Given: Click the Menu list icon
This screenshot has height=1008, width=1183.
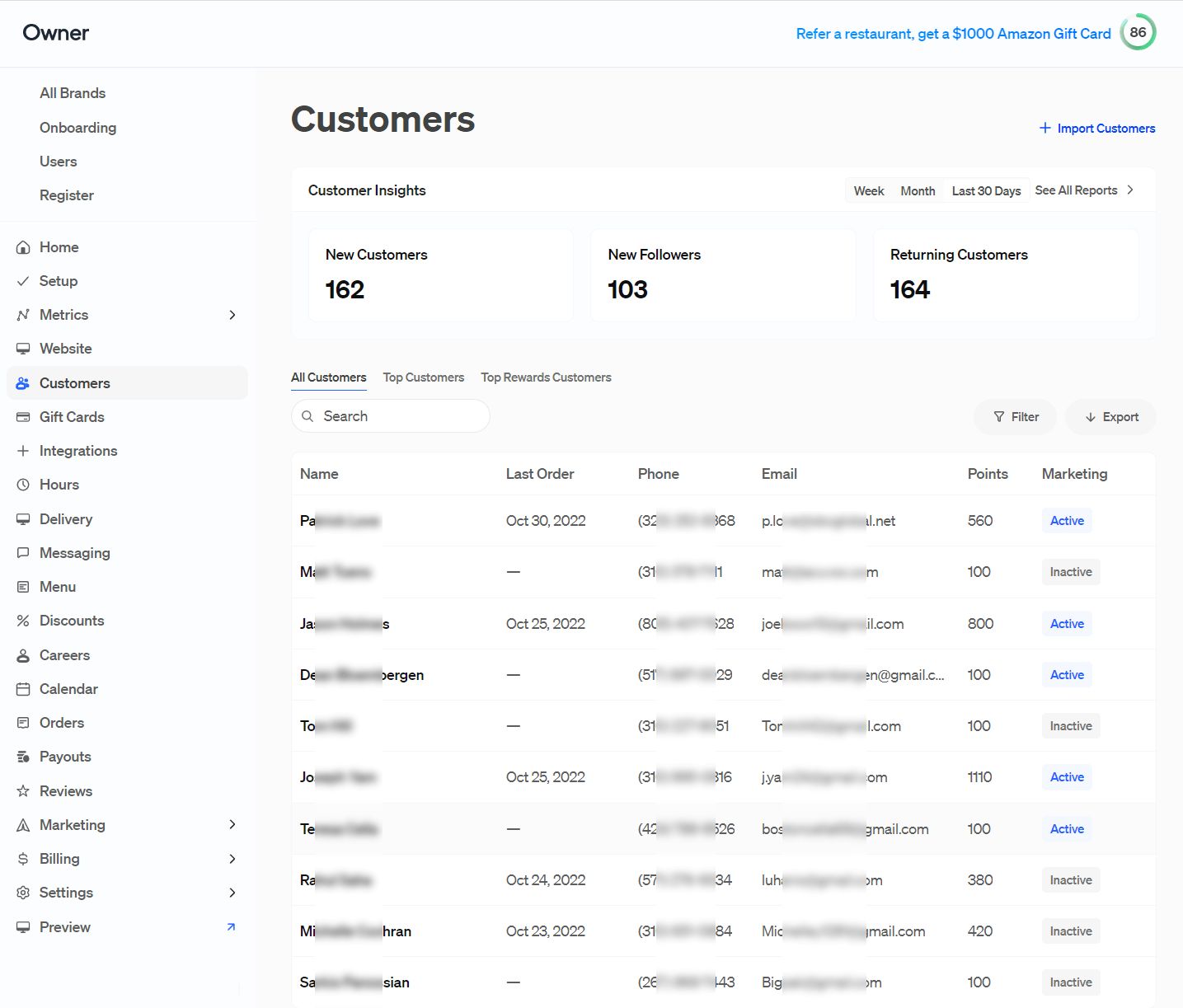Looking at the screenshot, I should 23,587.
